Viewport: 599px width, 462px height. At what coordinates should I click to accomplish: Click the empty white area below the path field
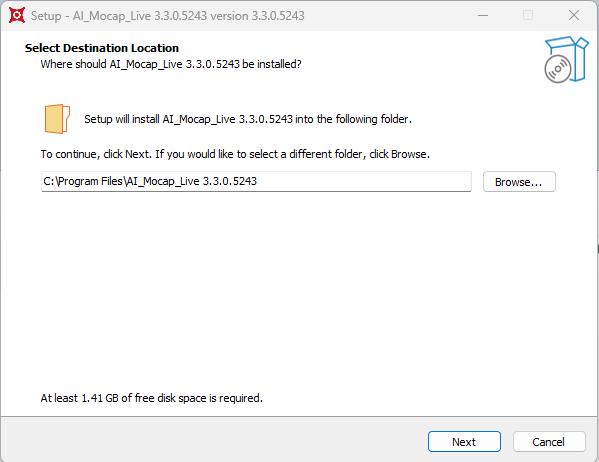(x=298, y=290)
